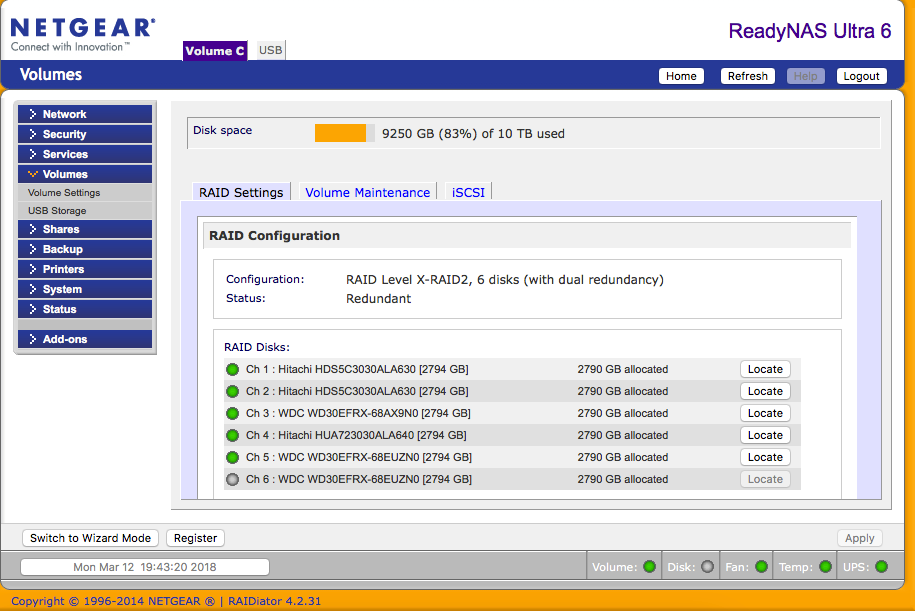The height and width of the screenshot is (611, 915).
Task: Select the Volume C tab
Action: click(215, 51)
